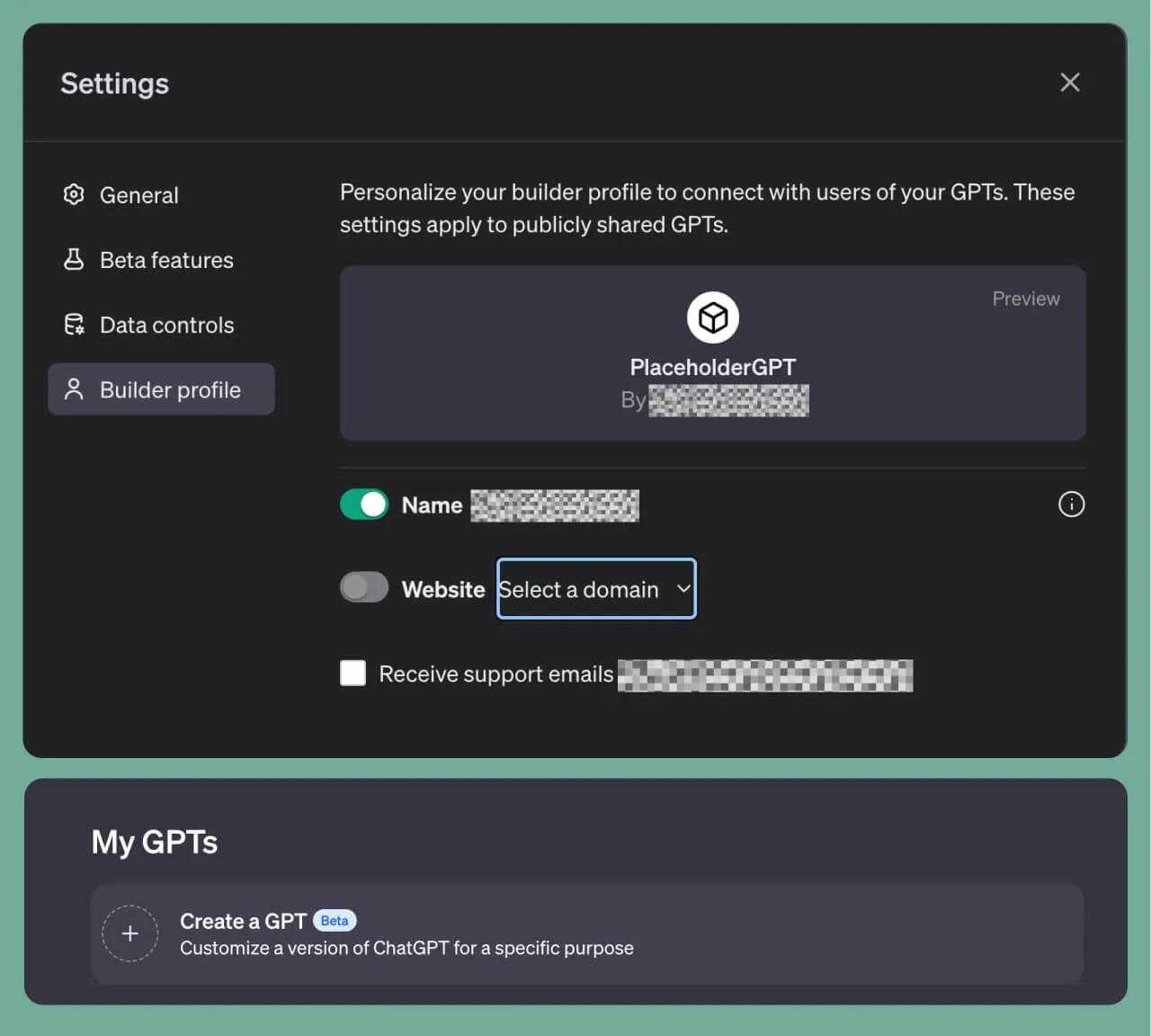Click the Create a GPT title text
Viewport: 1151px width, 1036px height.
click(x=243, y=921)
